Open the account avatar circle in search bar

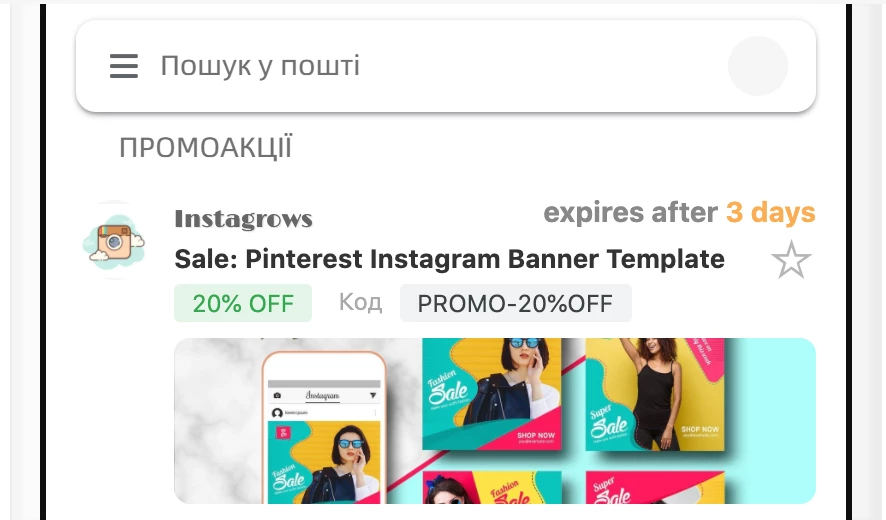tap(758, 66)
